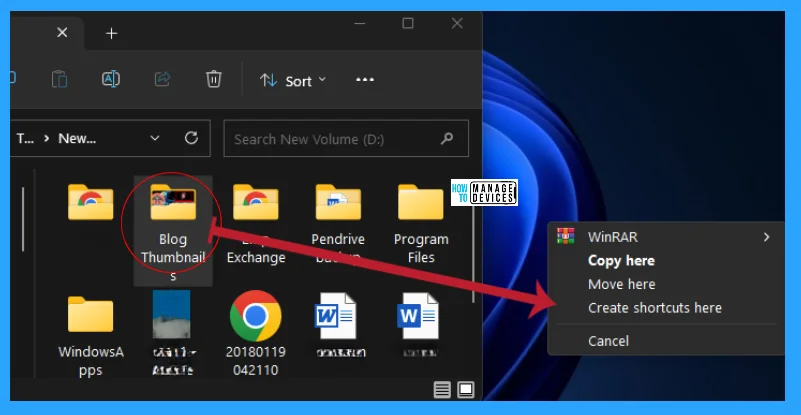Open the See more three-dots menu
Image resolution: width=801 pixels, height=415 pixels.
pos(365,80)
